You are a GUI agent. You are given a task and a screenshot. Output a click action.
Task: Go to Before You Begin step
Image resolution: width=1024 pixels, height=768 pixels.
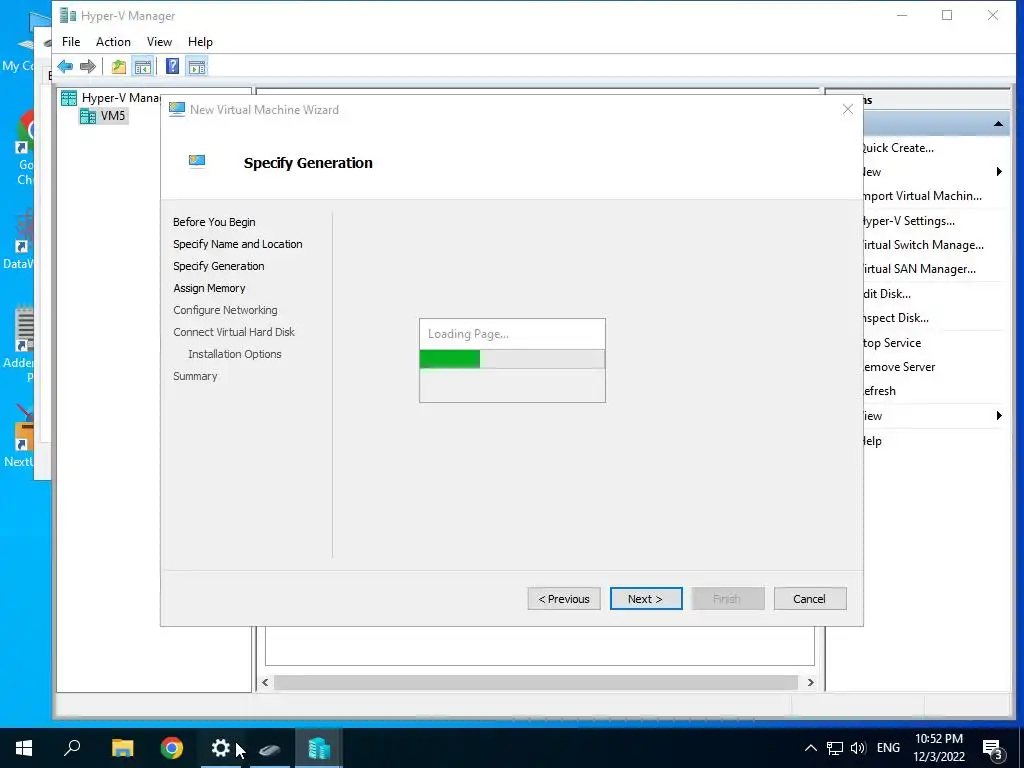214,222
